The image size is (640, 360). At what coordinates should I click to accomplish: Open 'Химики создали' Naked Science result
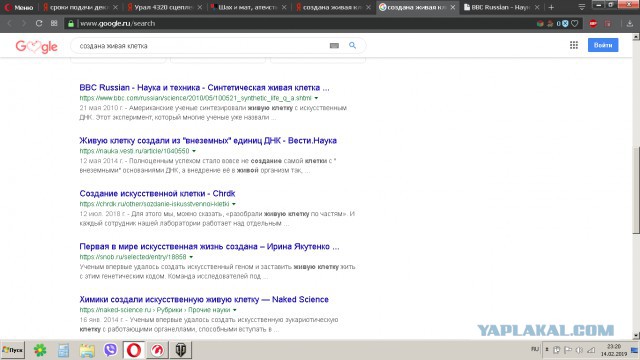coord(204,299)
